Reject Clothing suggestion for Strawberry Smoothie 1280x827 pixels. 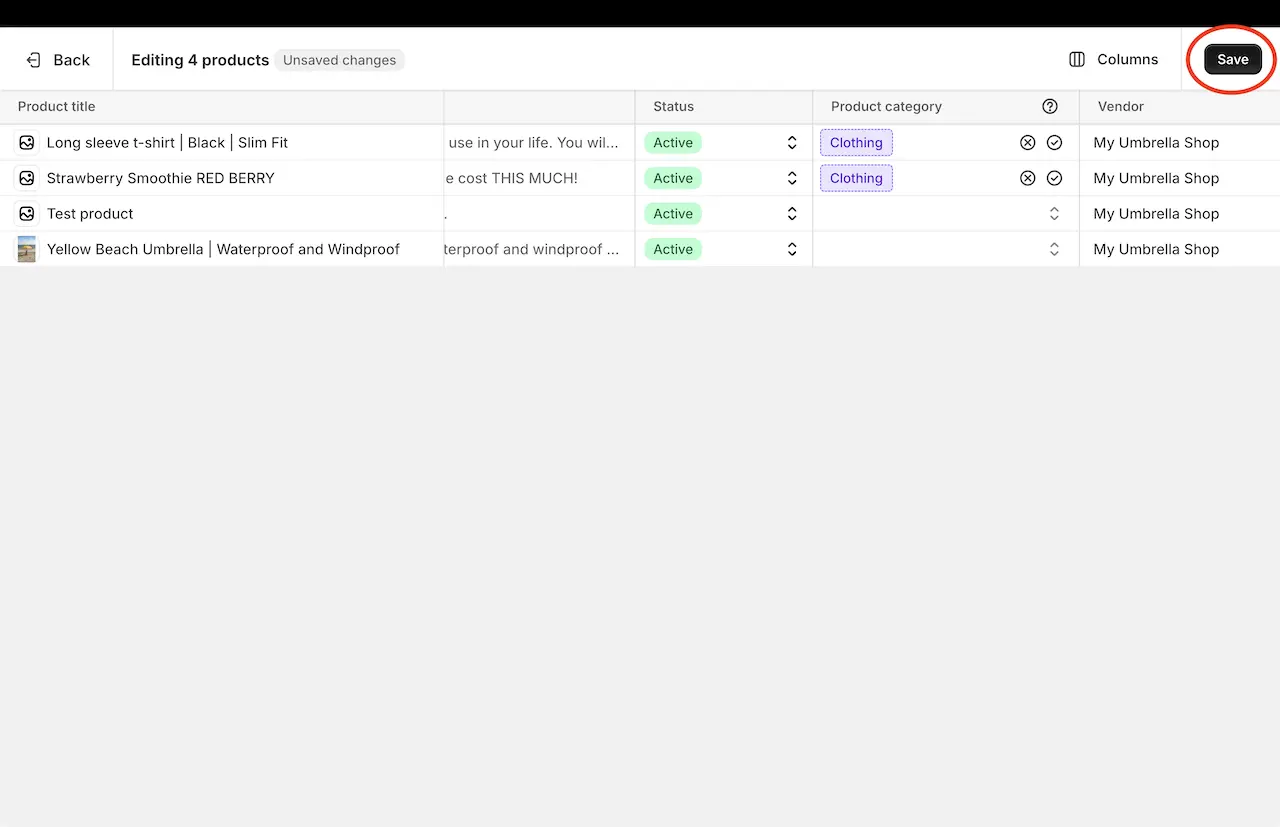click(1027, 178)
